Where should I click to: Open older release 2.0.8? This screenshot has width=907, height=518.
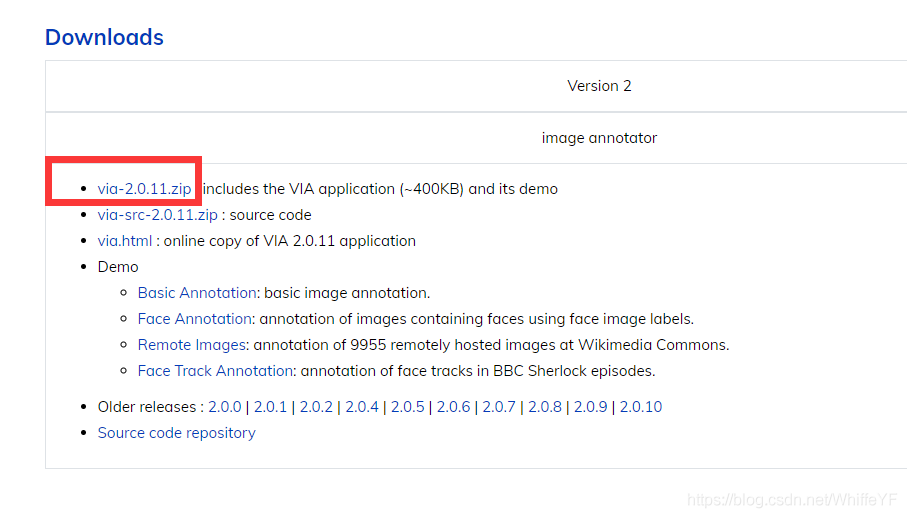(x=545, y=407)
